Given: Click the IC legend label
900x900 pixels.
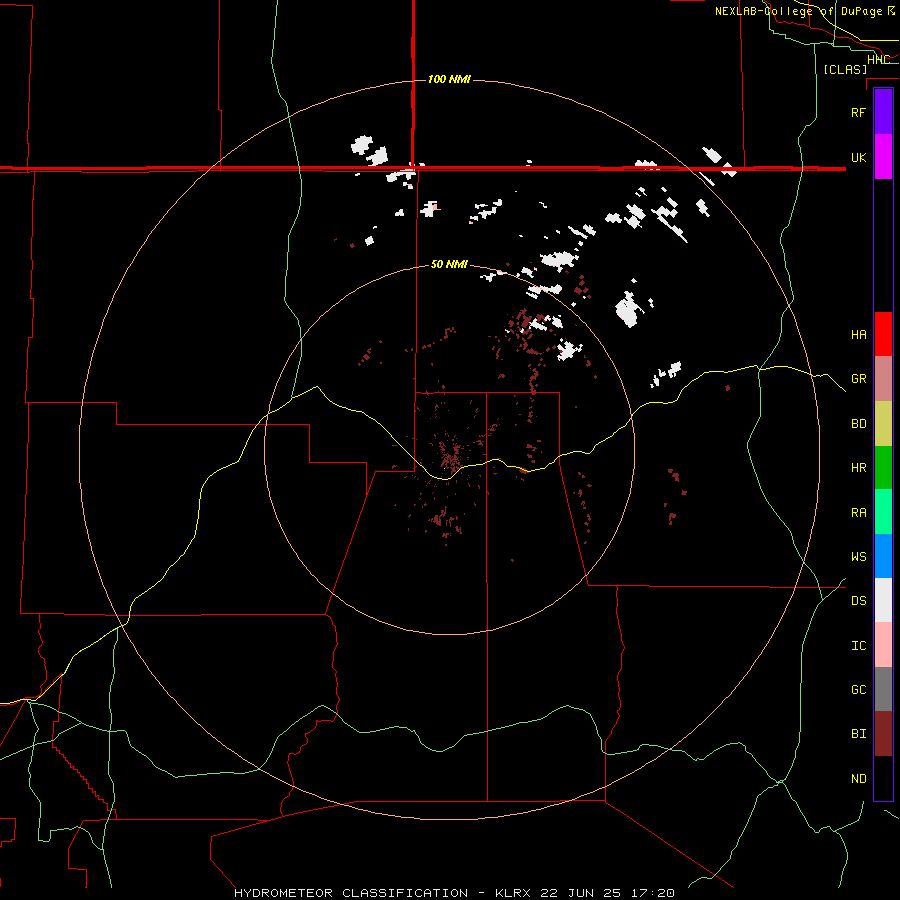Looking at the screenshot, I should (x=858, y=646).
